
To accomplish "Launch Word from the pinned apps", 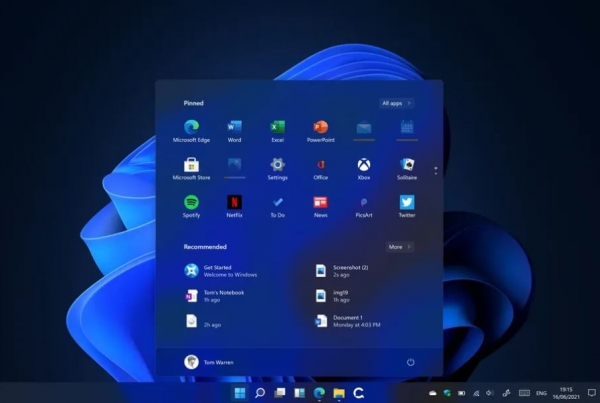I will (x=234, y=131).
